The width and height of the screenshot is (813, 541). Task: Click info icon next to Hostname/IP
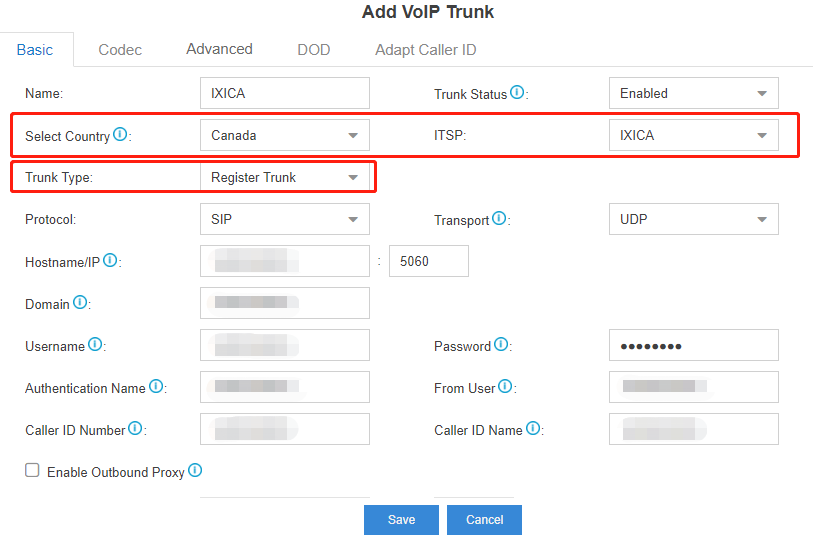pos(110,261)
